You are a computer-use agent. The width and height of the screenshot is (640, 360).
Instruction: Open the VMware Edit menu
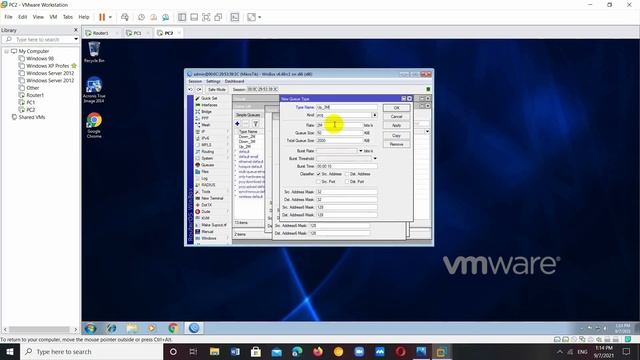click(22, 17)
